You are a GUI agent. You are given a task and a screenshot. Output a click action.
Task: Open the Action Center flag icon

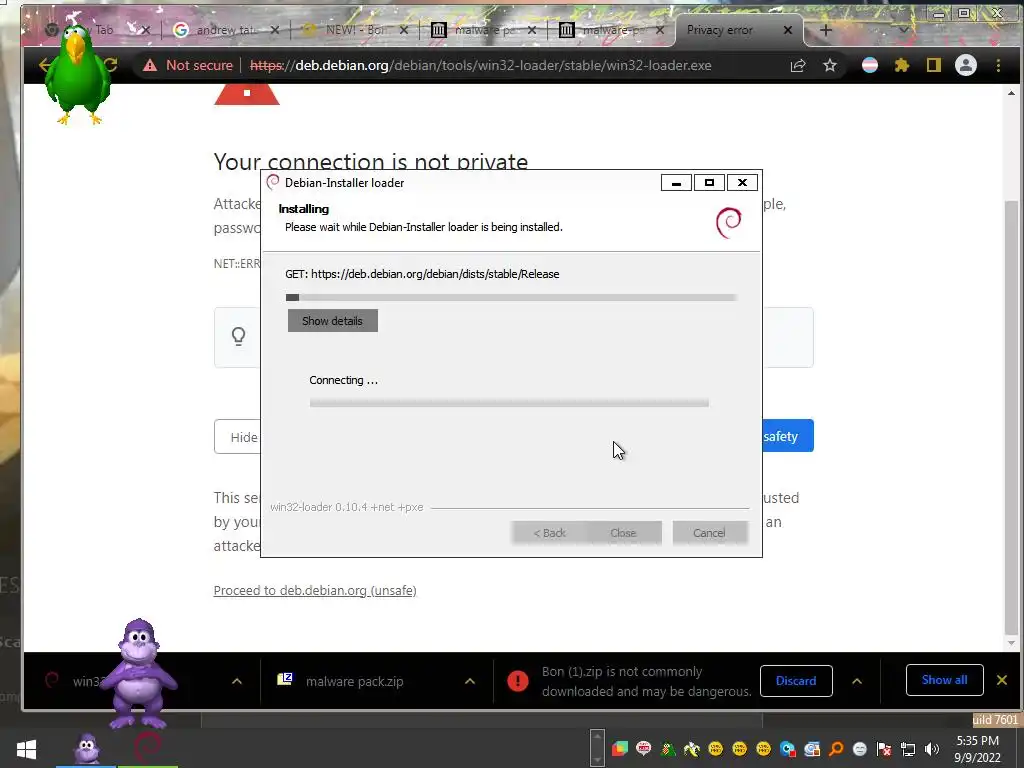pos(884,749)
